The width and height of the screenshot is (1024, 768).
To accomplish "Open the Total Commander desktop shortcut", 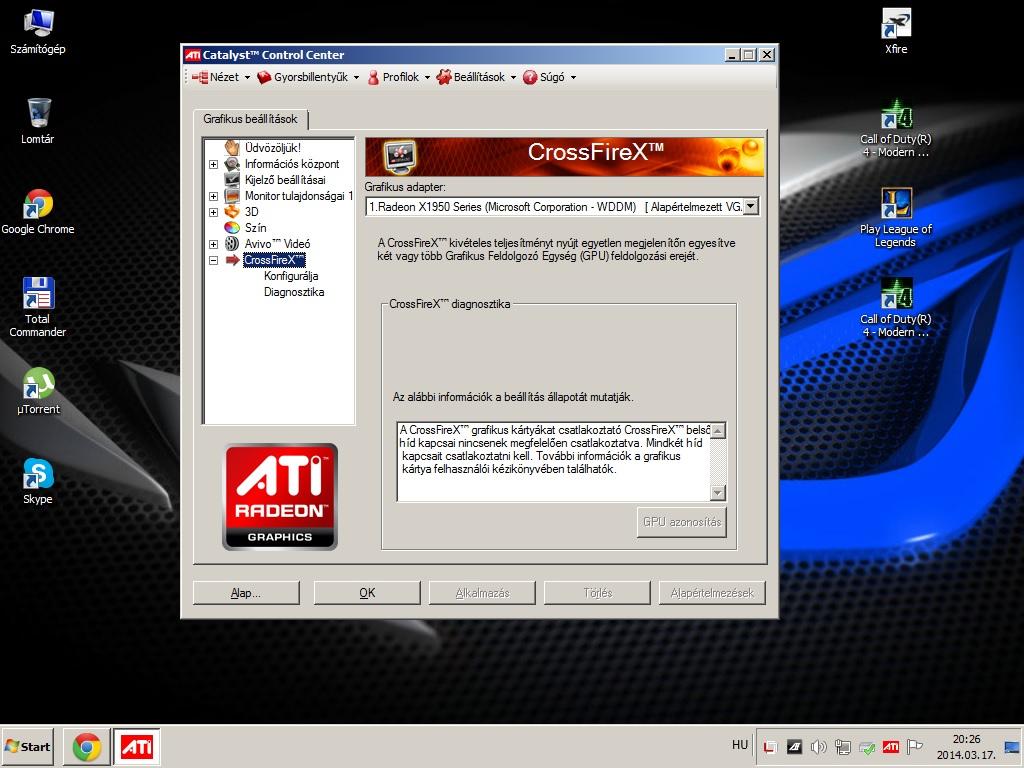I will (38, 307).
